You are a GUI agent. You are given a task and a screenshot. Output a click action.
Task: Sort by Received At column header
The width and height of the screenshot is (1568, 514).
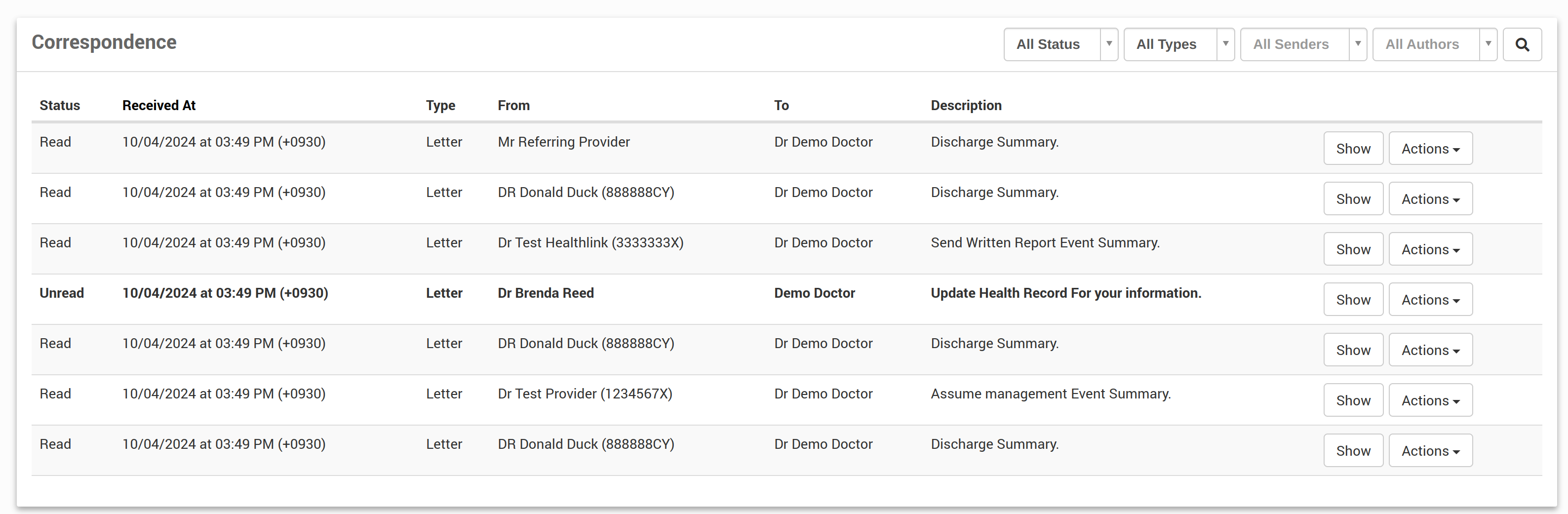(159, 105)
